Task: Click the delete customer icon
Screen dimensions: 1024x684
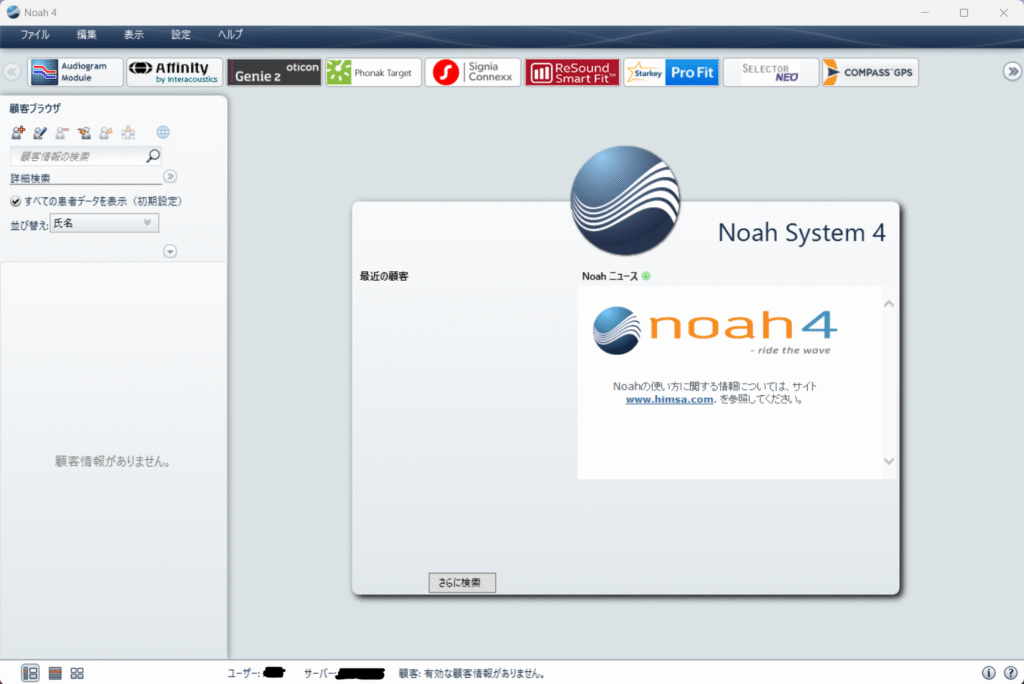Action: tap(62, 133)
